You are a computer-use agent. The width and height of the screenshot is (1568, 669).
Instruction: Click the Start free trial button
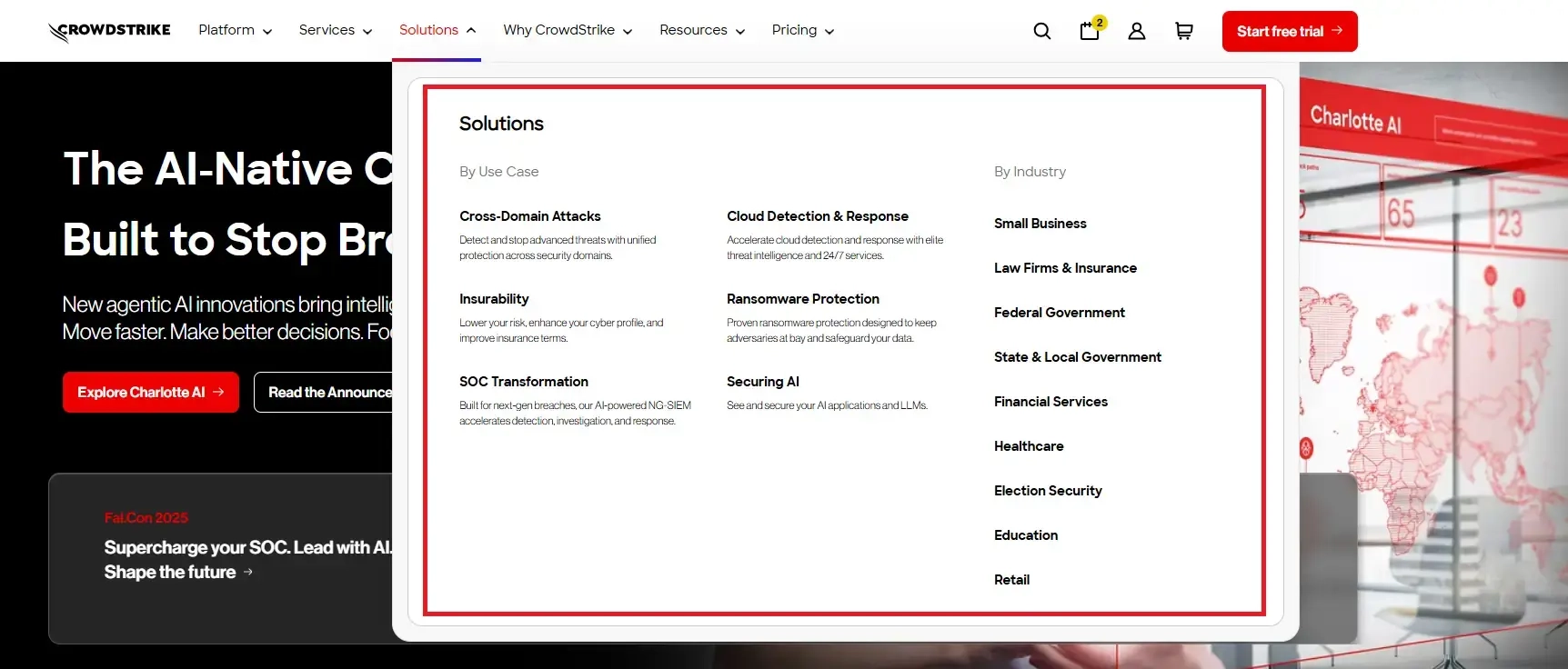1290,31
